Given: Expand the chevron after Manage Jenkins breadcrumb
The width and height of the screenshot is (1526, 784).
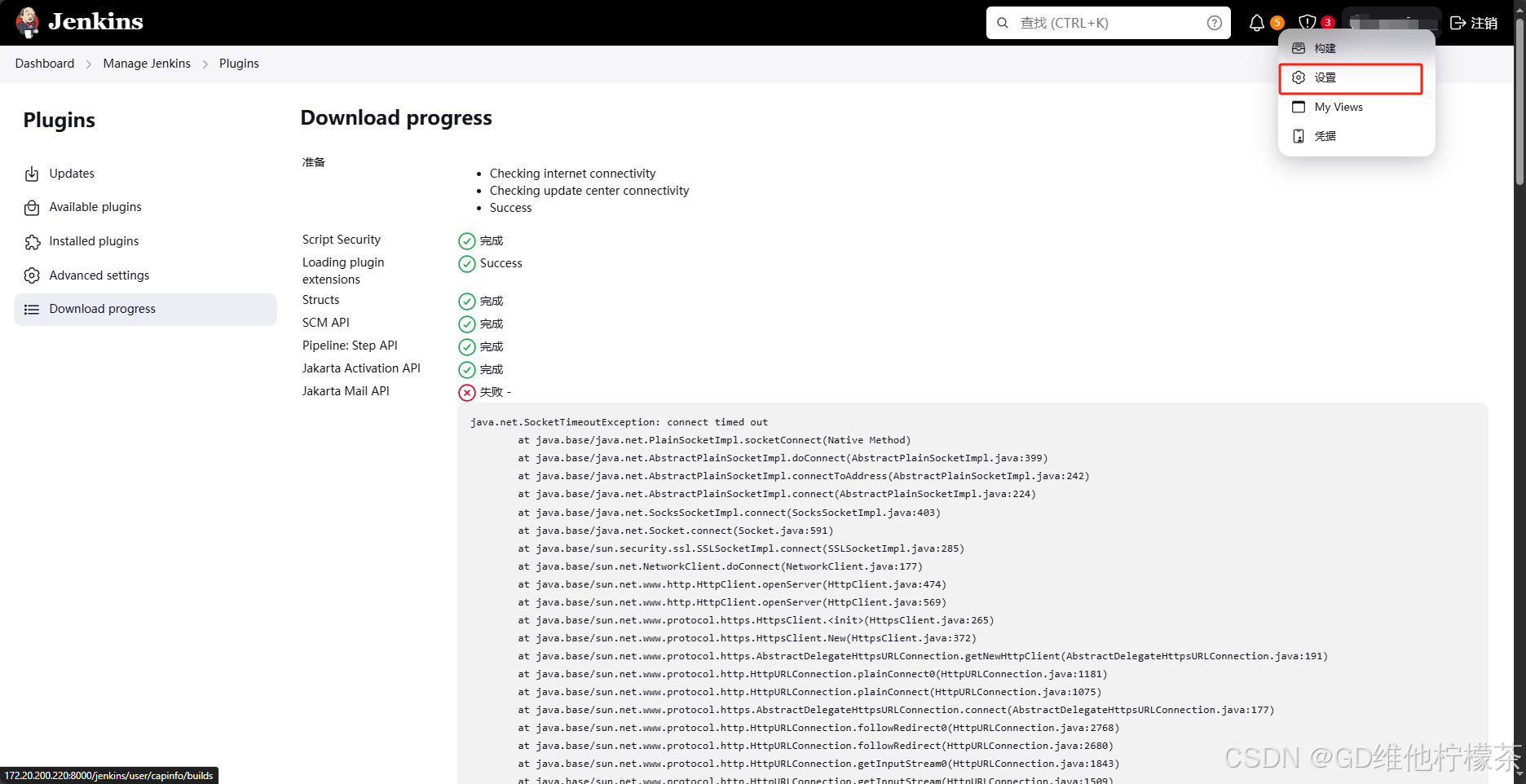Looking at the screenshot, I should pyautogui.click(x=205, y=64).
